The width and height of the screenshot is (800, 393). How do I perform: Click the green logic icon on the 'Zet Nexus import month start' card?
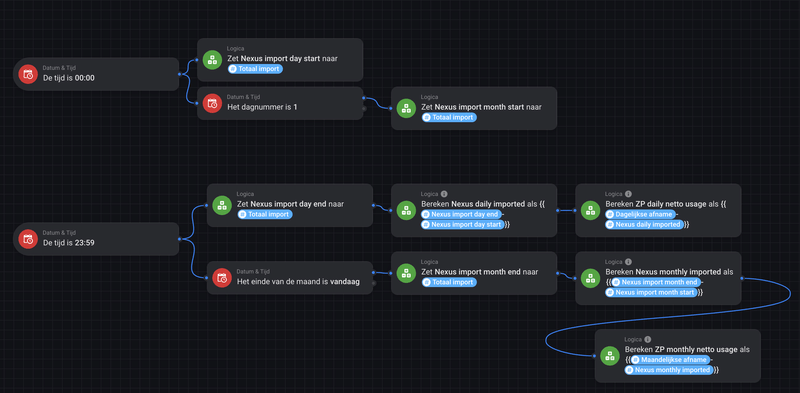pos(406,108)
